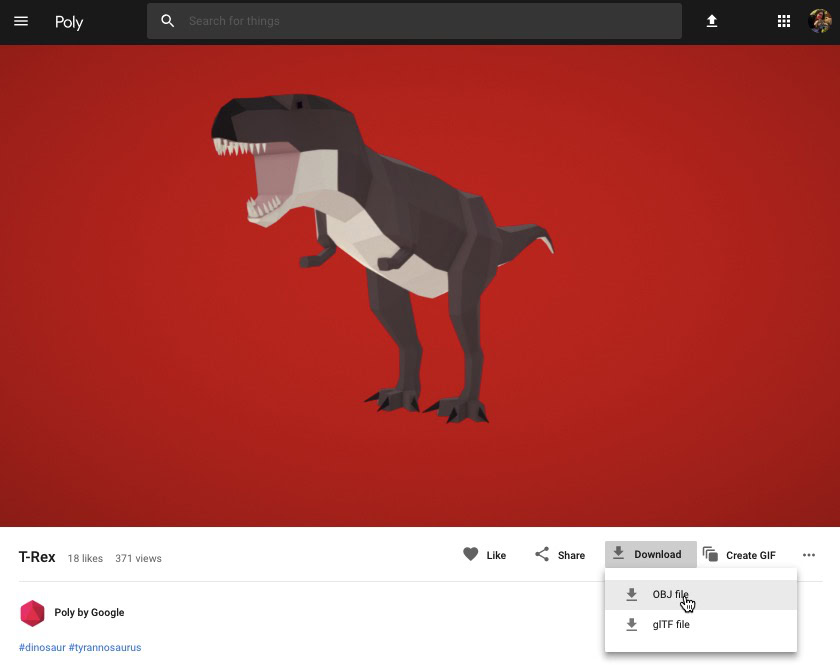Click the Share label

click(571, 556)
